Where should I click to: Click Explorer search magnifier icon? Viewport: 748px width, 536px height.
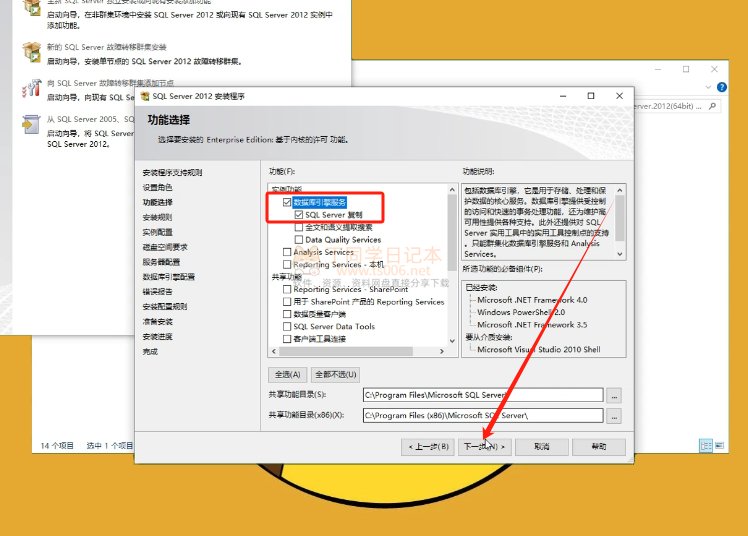click(712, 106)
